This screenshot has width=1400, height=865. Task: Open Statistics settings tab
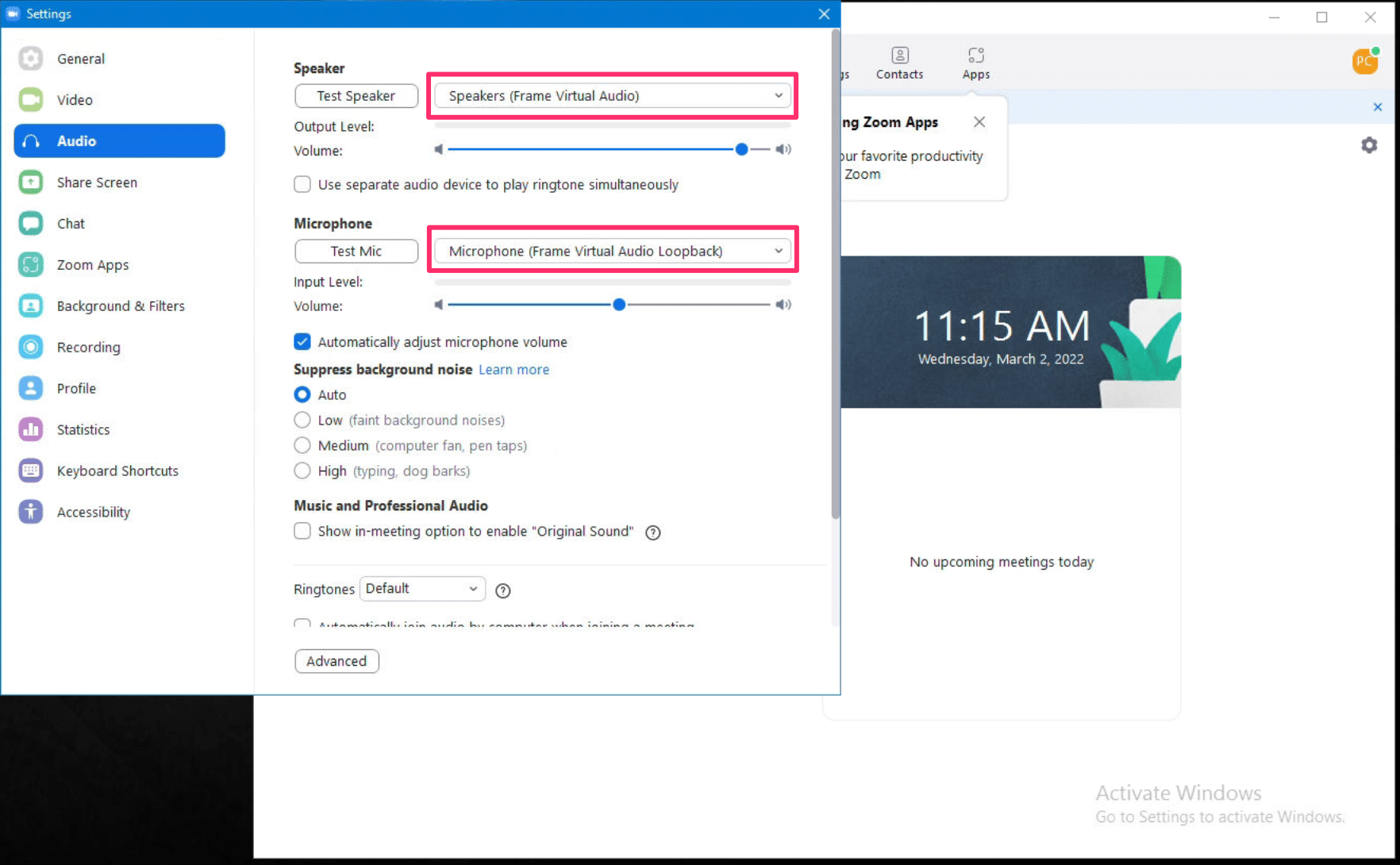click(x=119, y=430)
